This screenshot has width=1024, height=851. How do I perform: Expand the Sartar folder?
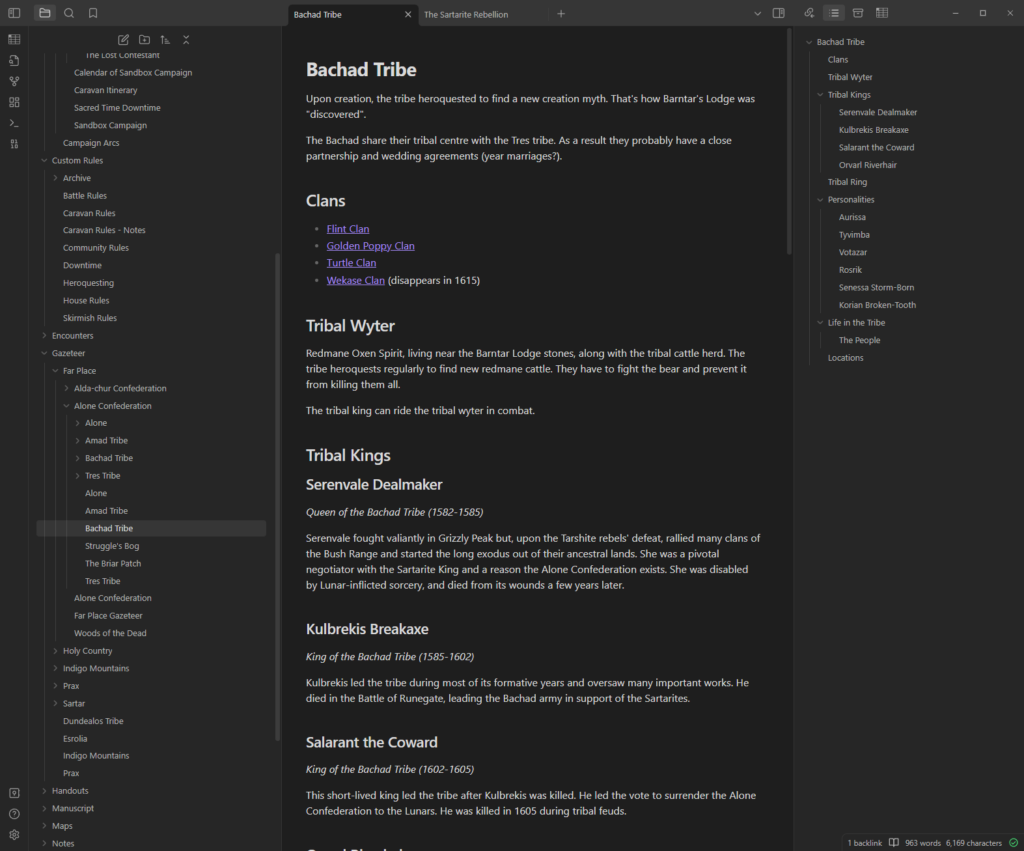pos(56,703)
